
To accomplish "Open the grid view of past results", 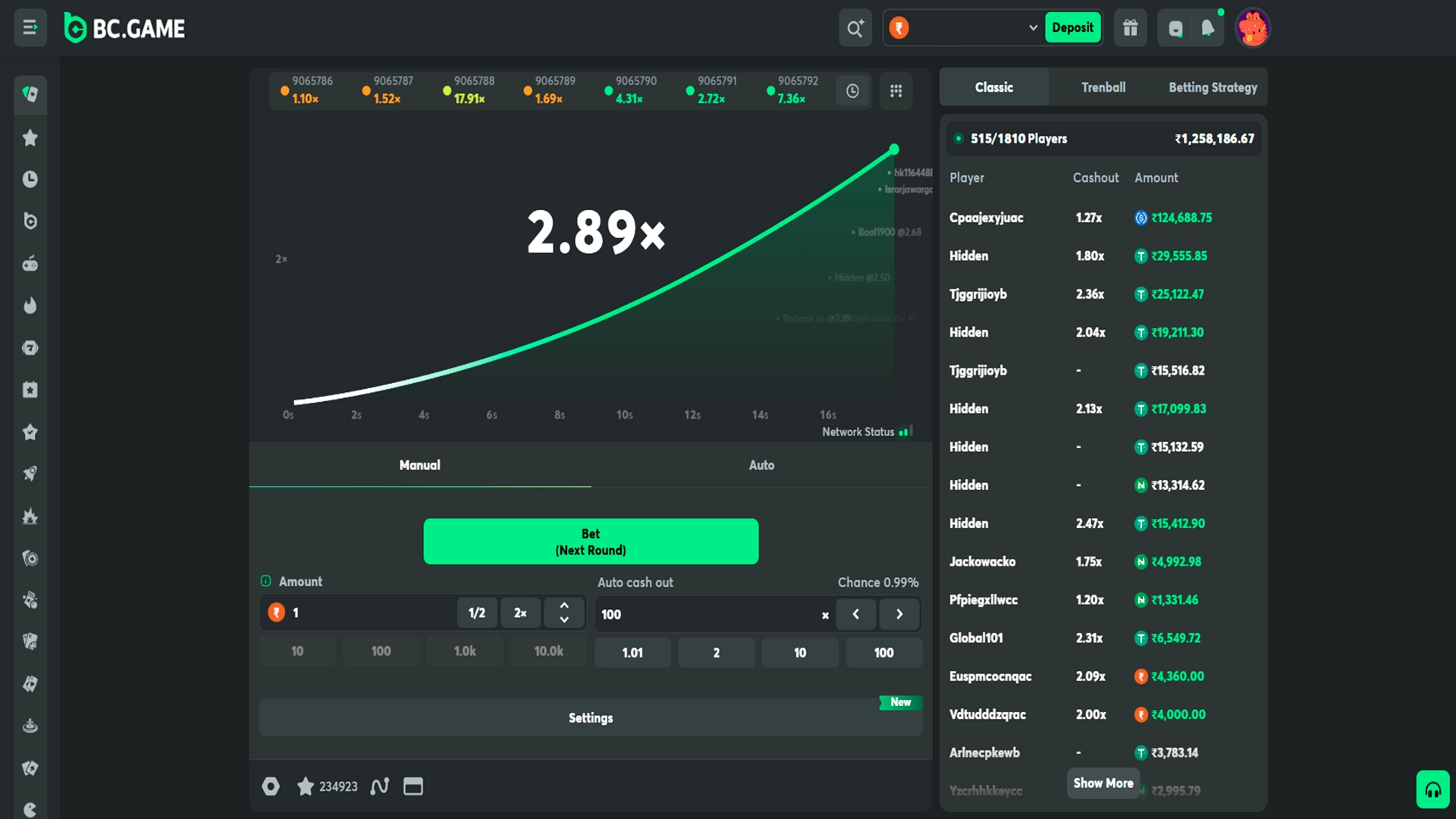I will coord(896,91).
